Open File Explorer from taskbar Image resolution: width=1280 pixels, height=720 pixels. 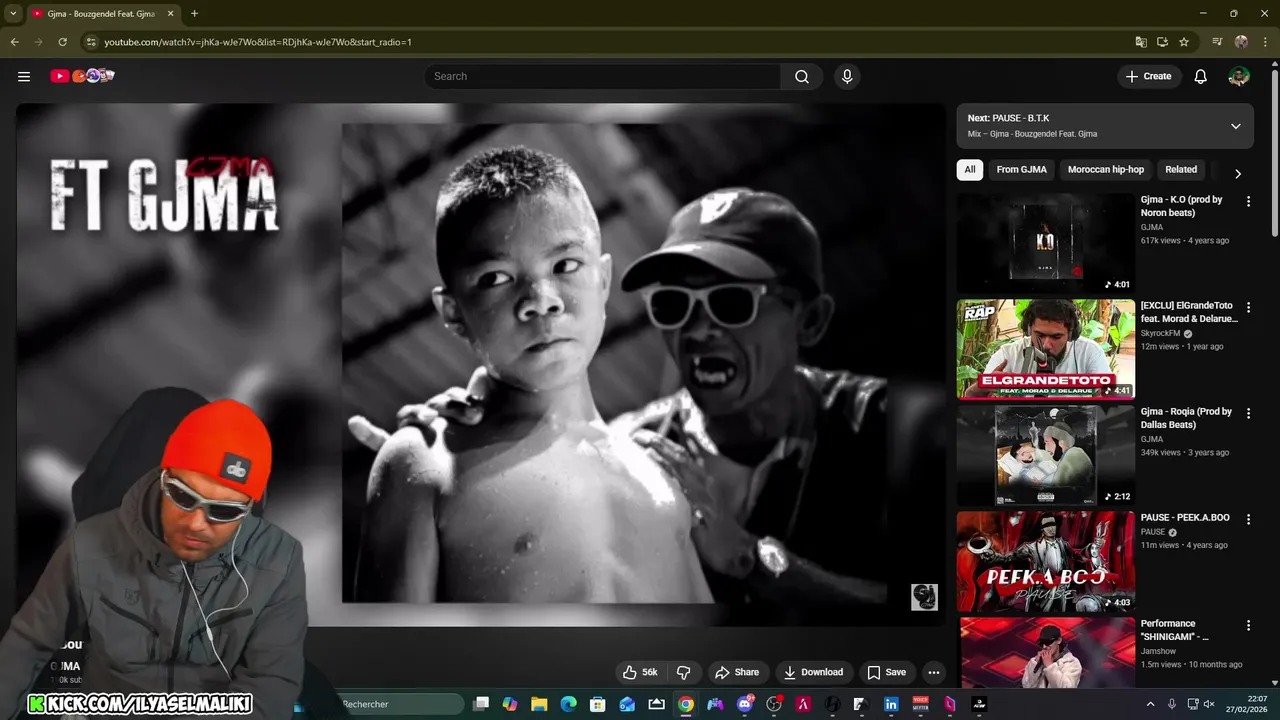539,704
